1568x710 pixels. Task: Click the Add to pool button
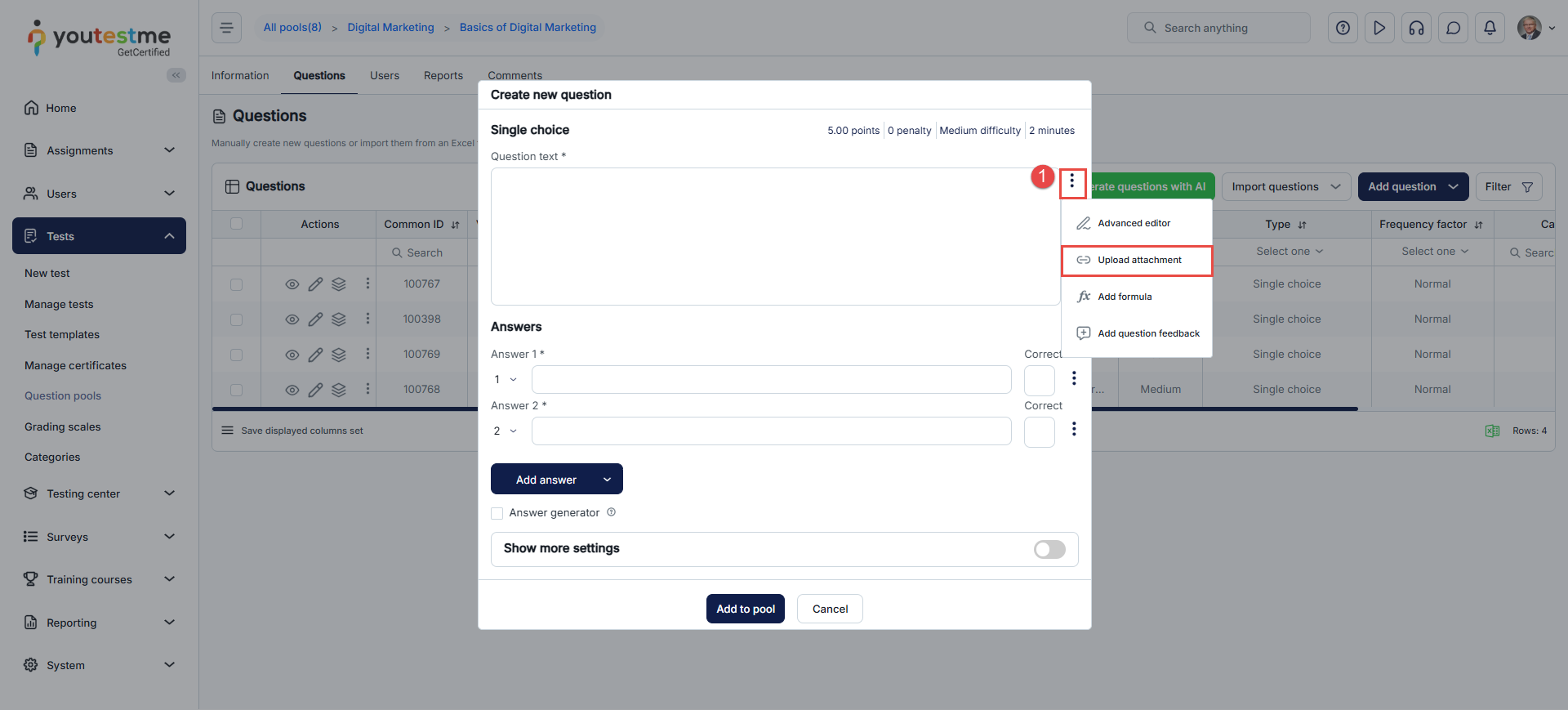point(745,609)
